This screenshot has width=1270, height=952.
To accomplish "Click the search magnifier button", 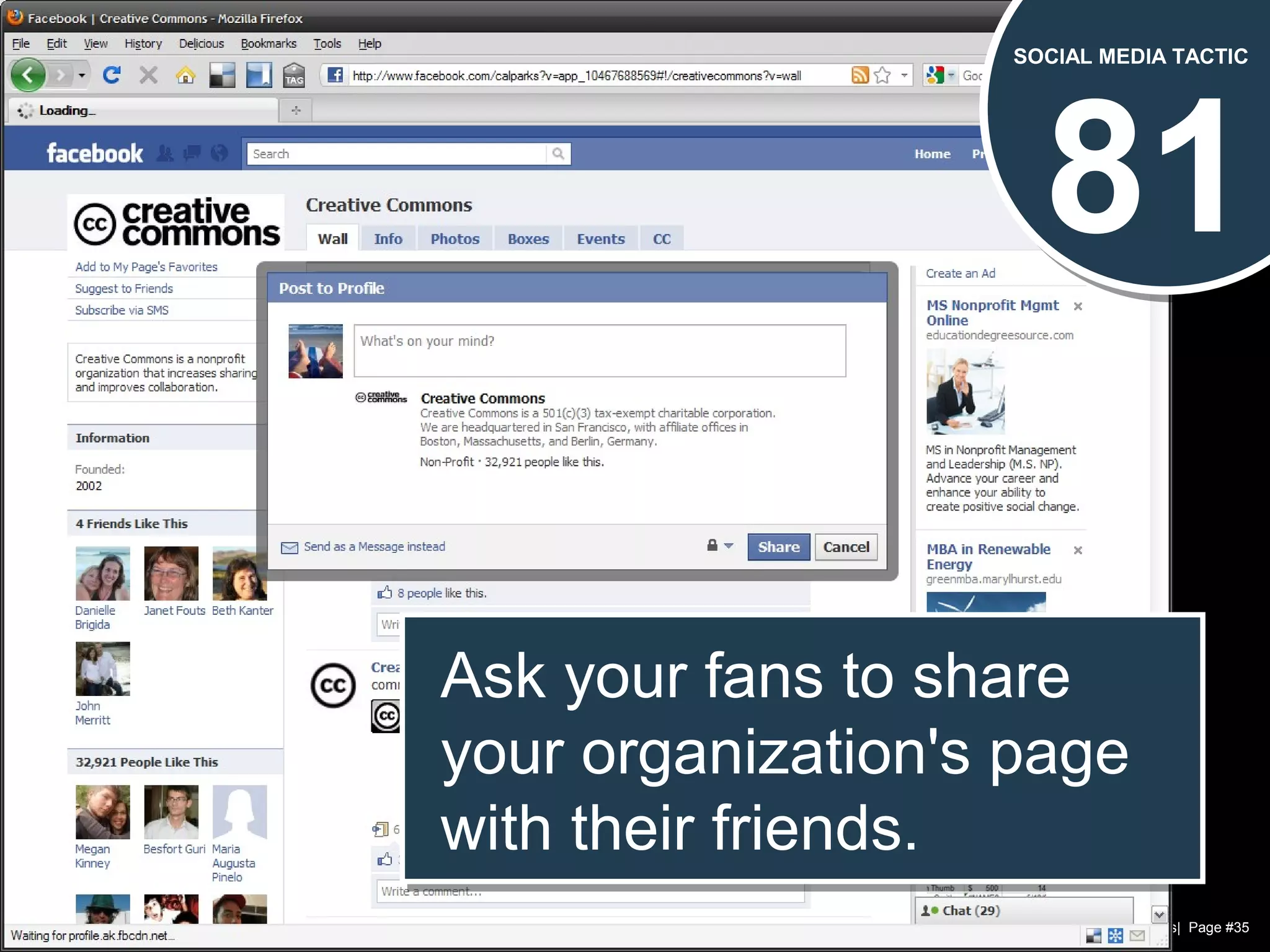I will pyautogui.click(x=558, y=154).
